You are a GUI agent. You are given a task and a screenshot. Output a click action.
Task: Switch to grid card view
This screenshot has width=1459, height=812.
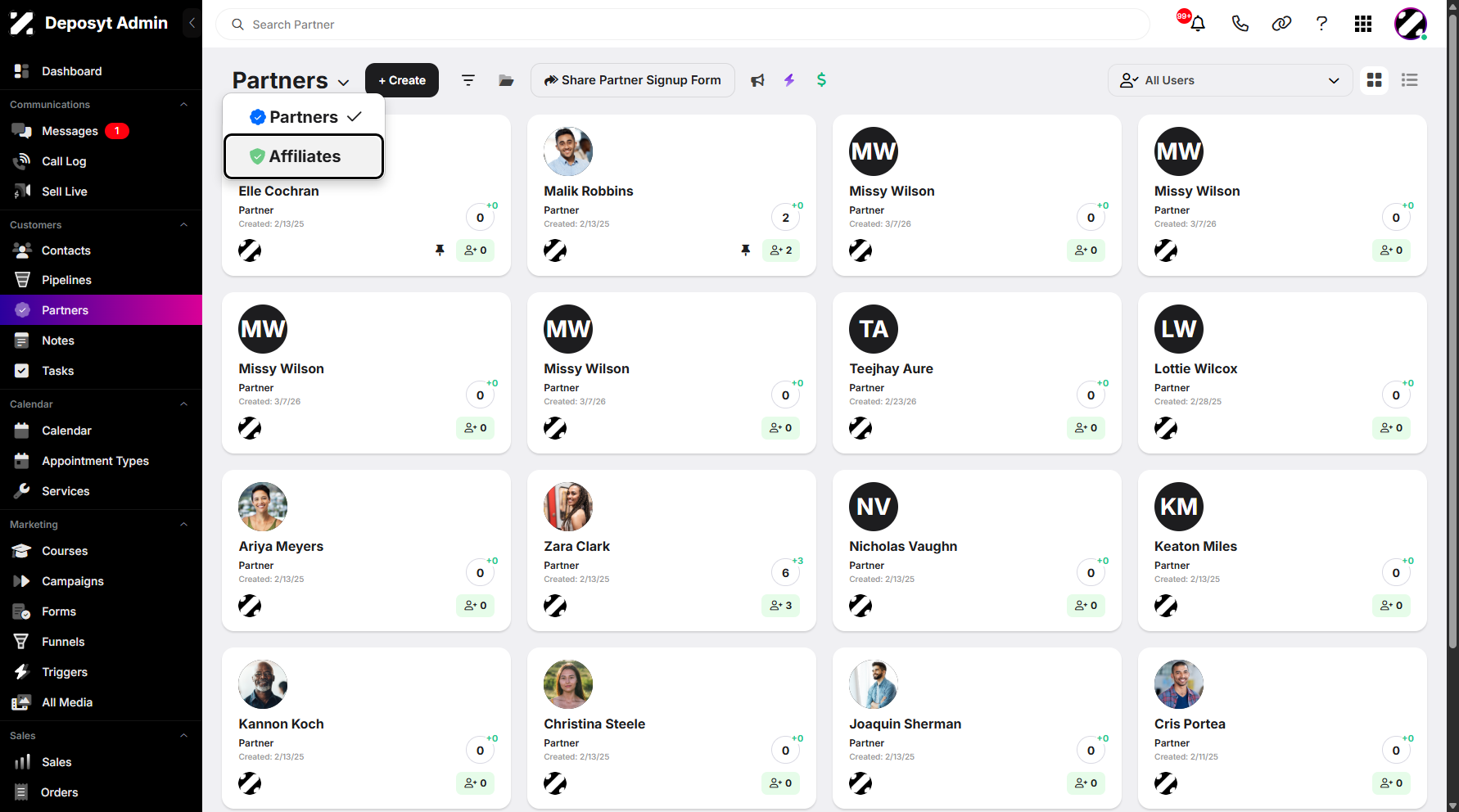pos(1374,80)
